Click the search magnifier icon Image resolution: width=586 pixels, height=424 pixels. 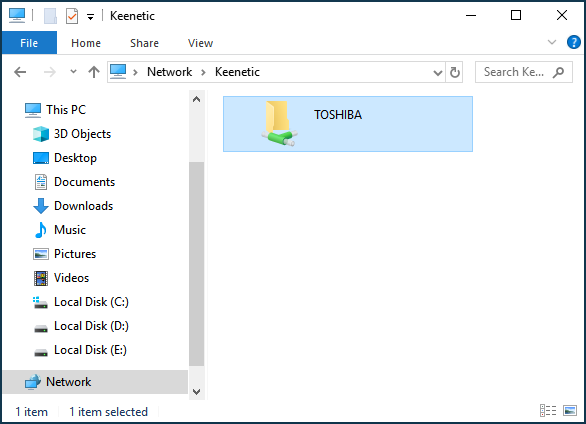pos(559,72)
